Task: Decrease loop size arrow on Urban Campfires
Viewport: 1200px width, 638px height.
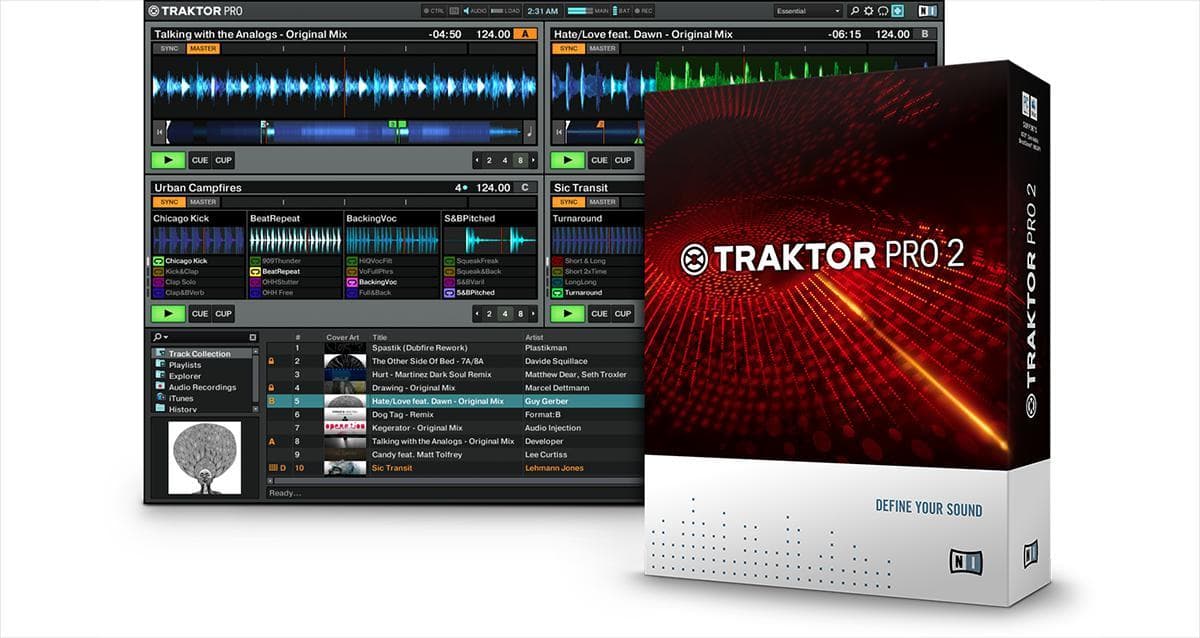Action: pyautogui.click(x=478, y=314)
